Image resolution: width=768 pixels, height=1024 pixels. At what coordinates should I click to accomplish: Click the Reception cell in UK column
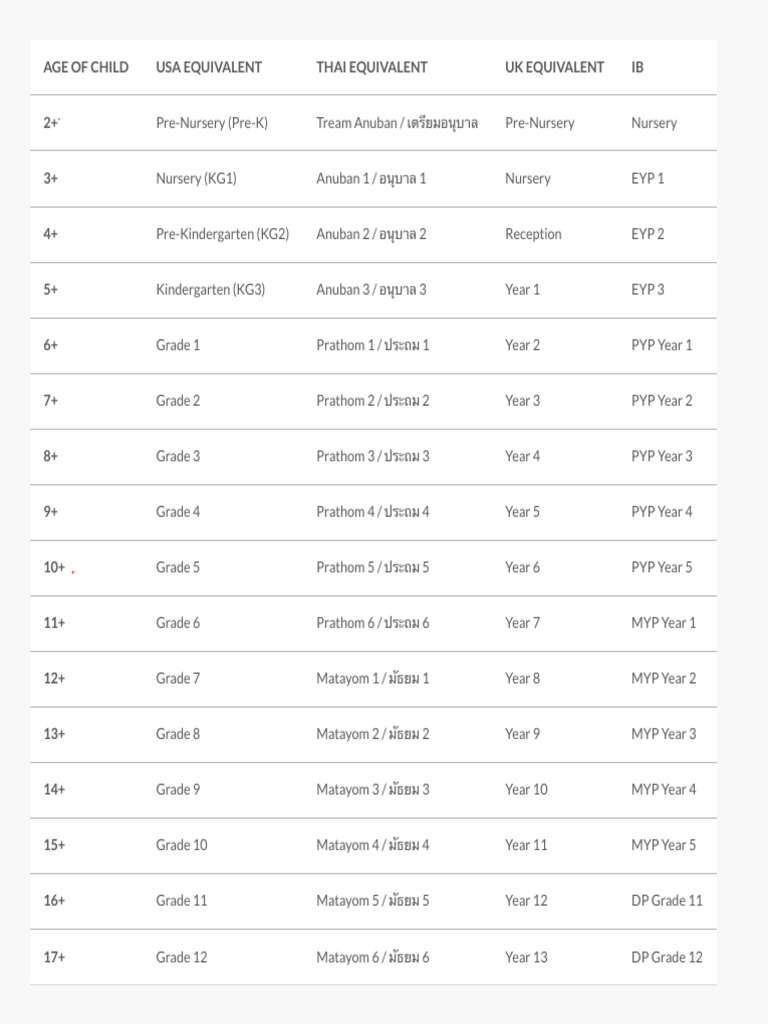tap(533, 234)
